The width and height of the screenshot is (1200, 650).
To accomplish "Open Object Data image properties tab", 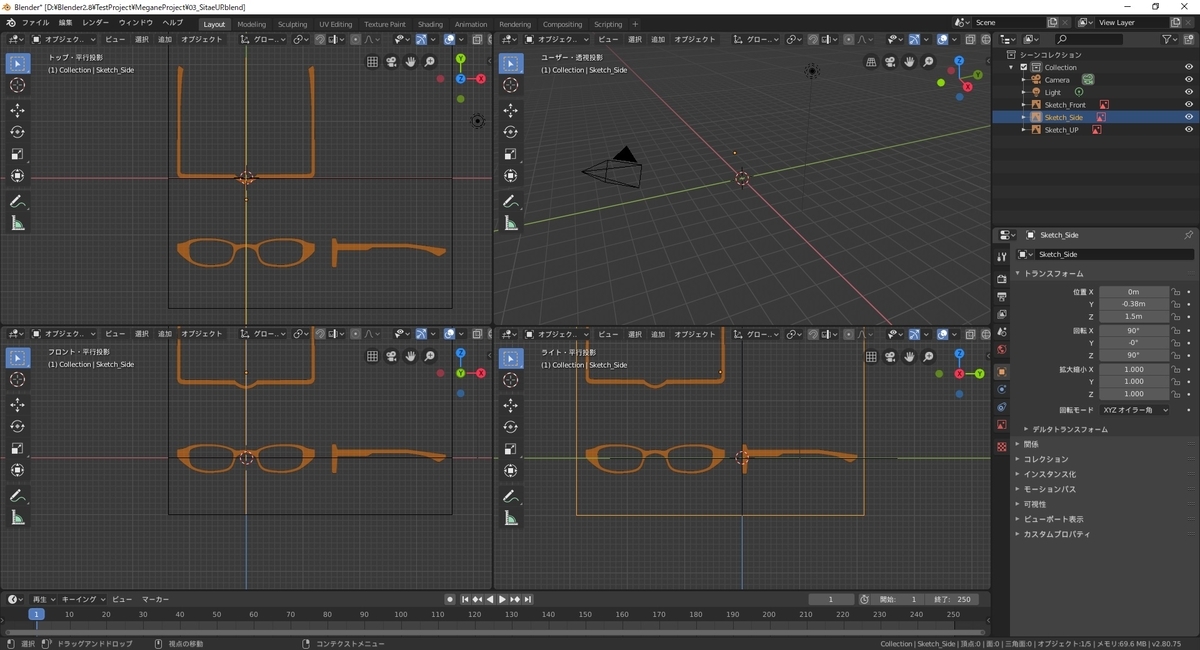I will pyautogui.click(x=1002, y=425).
